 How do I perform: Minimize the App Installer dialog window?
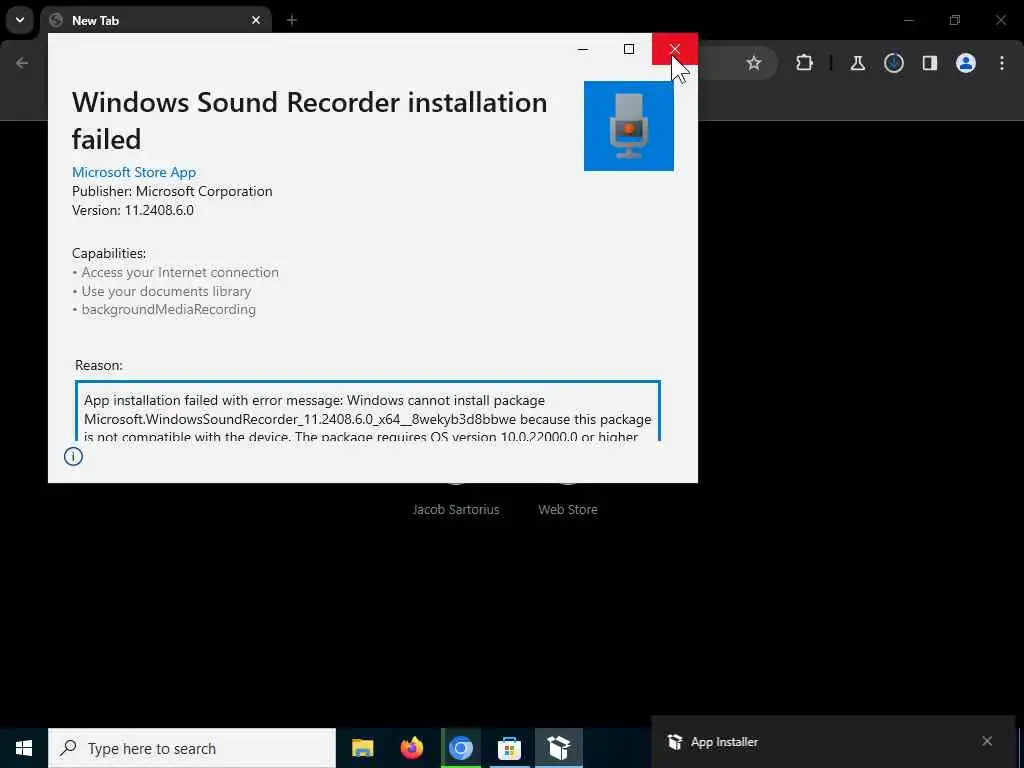point(583,49)
